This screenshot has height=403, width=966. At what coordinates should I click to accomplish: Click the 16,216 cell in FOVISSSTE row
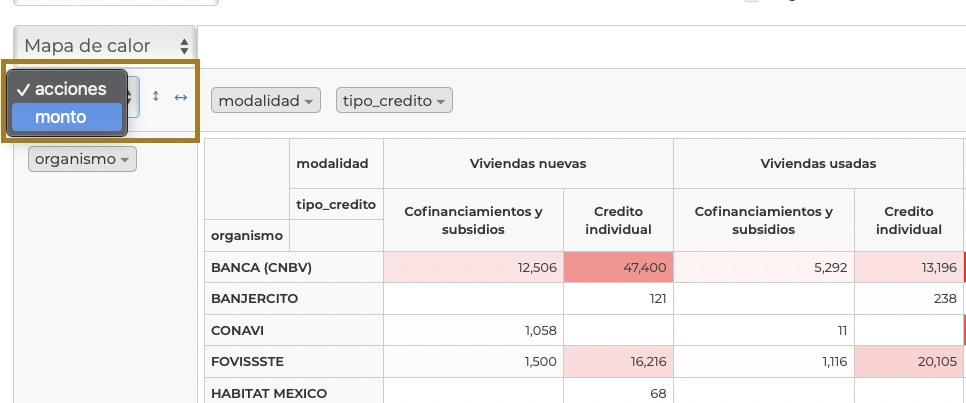pyautogui.click(x=618, y=361)
